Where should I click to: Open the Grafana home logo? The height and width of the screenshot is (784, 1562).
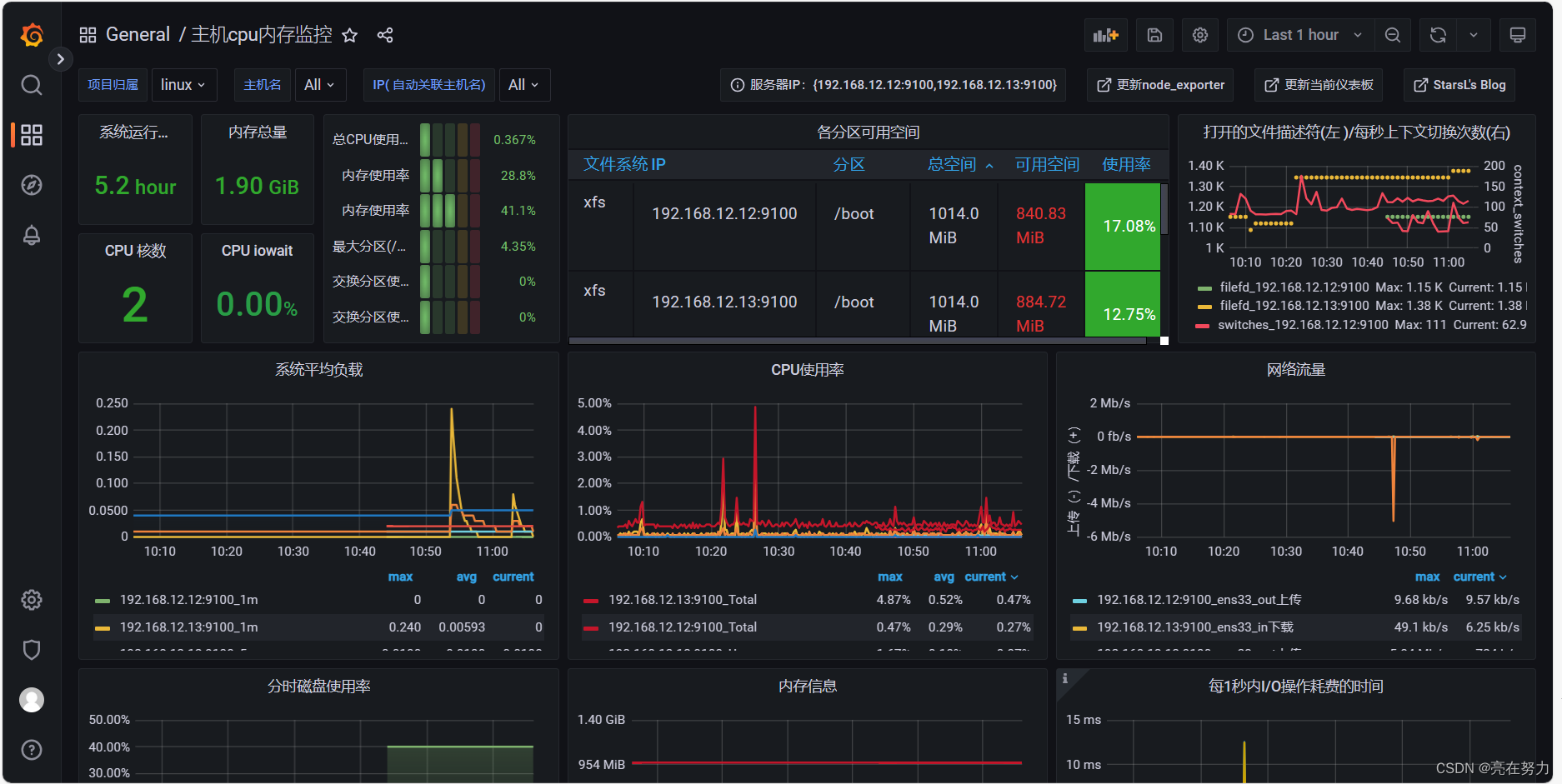click(x=32, y=35)
